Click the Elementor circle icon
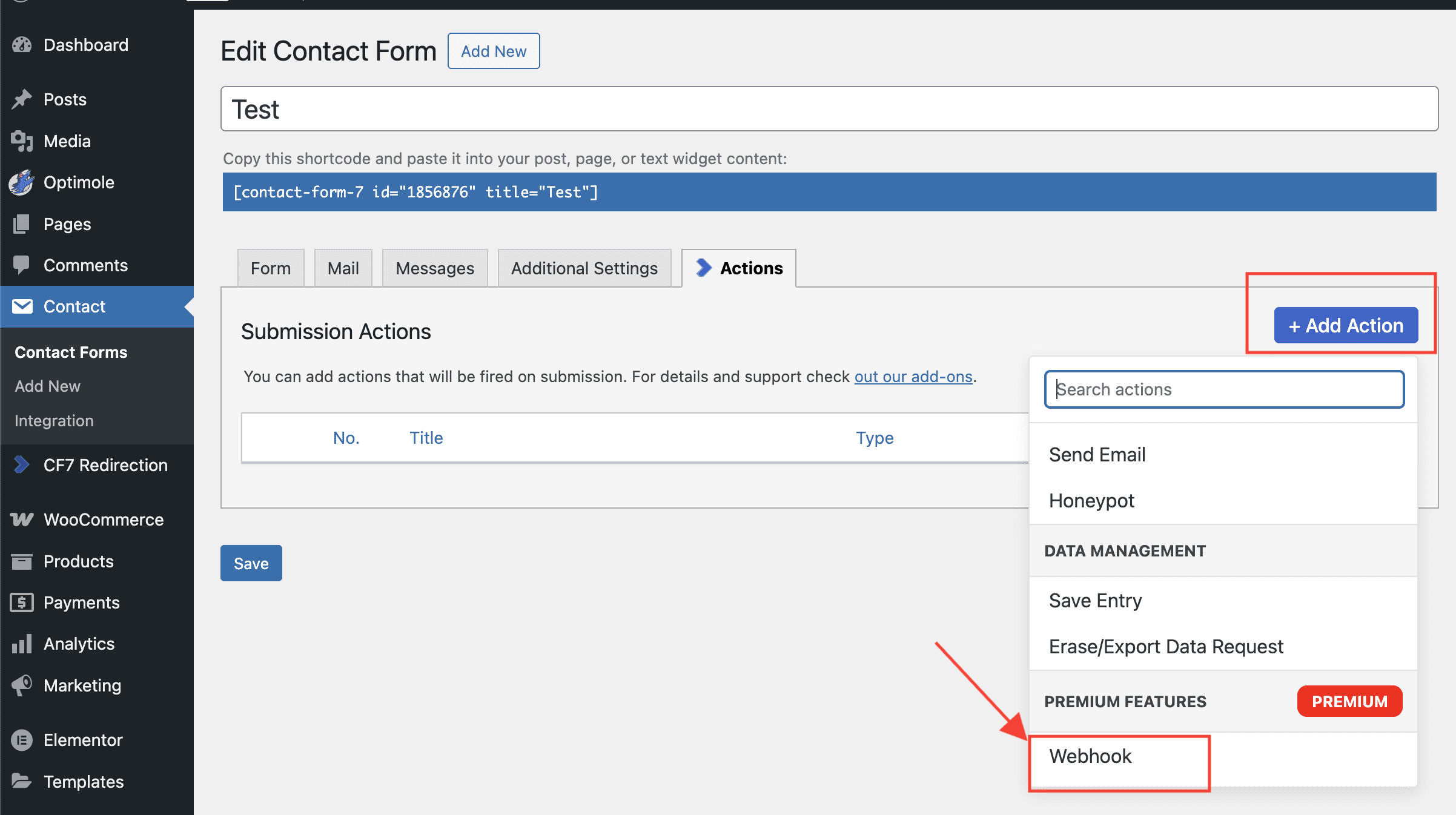 pos(22,740)
